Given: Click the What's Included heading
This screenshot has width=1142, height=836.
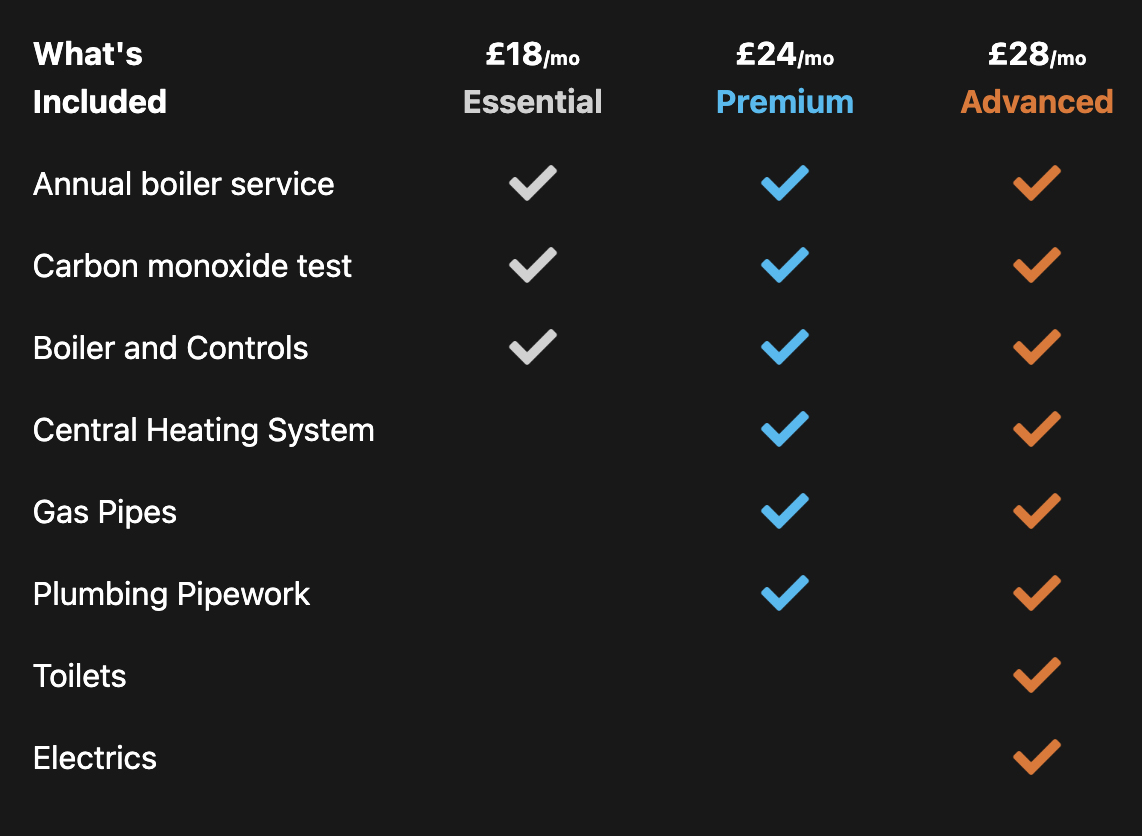Looking at the screenshot, I should point(100,78).
